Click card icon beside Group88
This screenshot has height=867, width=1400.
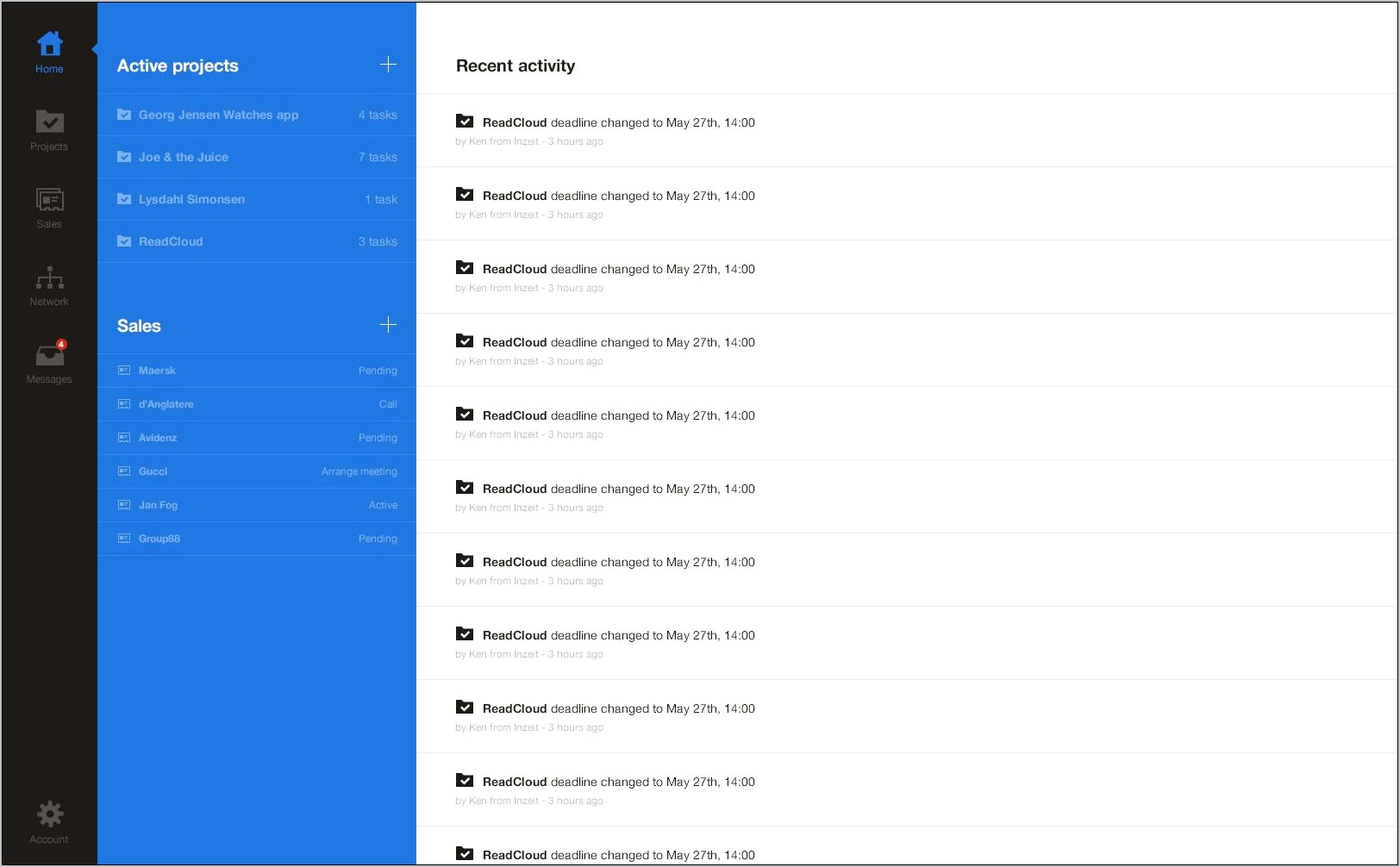pos(124,539)
